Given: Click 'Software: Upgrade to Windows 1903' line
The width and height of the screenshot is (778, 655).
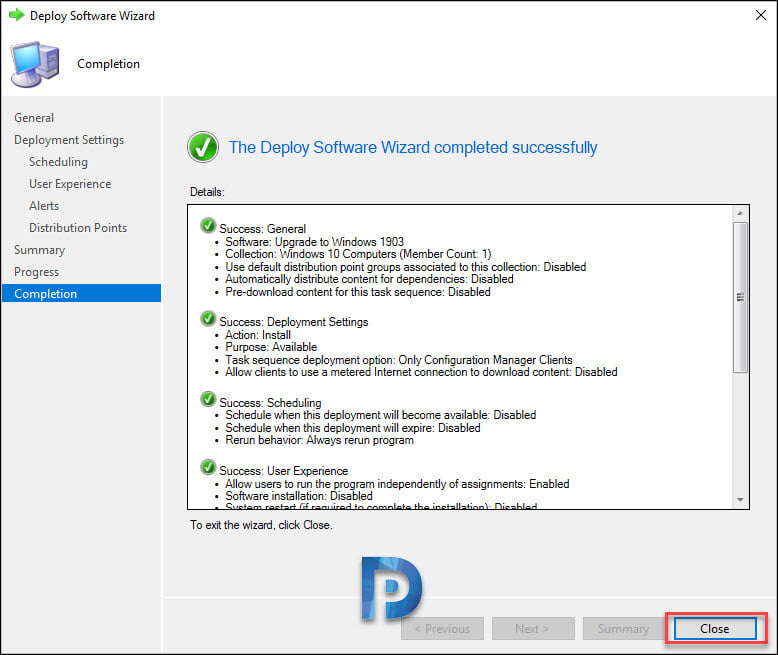Looking at the screenshot, I should (x=315, y=242).
